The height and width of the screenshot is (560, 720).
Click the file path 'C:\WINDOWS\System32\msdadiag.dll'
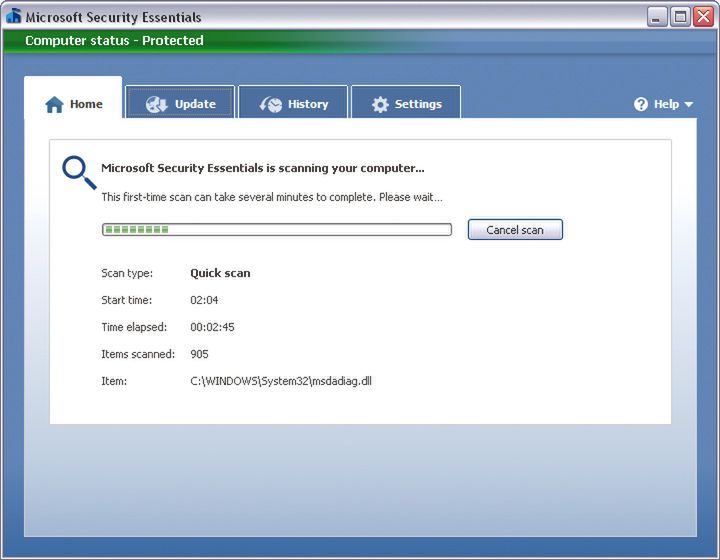(x=281, y=381)
